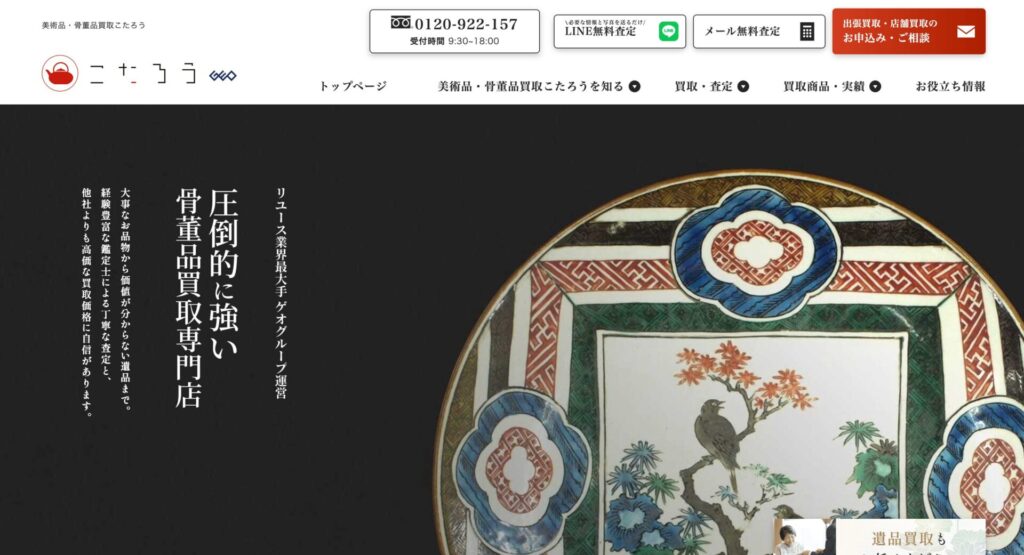Click the こたろう text logo
Screen dimensions: 1024x555
click(x=143, y=74)
